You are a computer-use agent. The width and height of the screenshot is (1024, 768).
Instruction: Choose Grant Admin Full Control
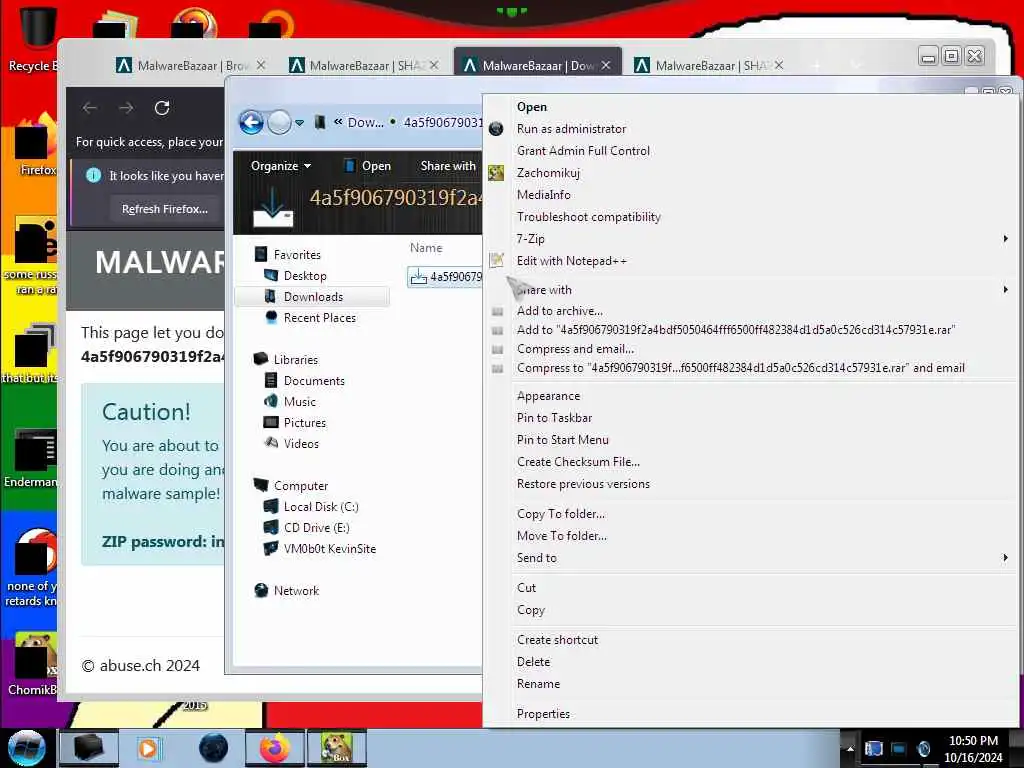(x=583, y=151)
